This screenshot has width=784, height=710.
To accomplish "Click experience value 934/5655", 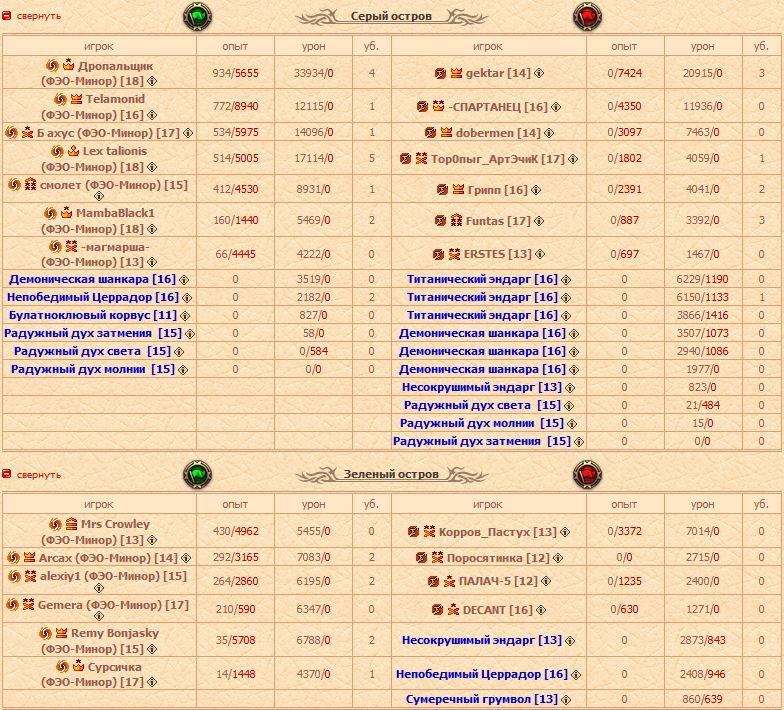I will [235, 73].
